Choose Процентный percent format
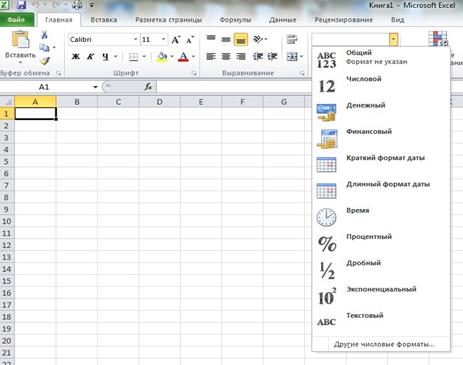Screen dimensions: 463x365 click(x=380, y=244)
